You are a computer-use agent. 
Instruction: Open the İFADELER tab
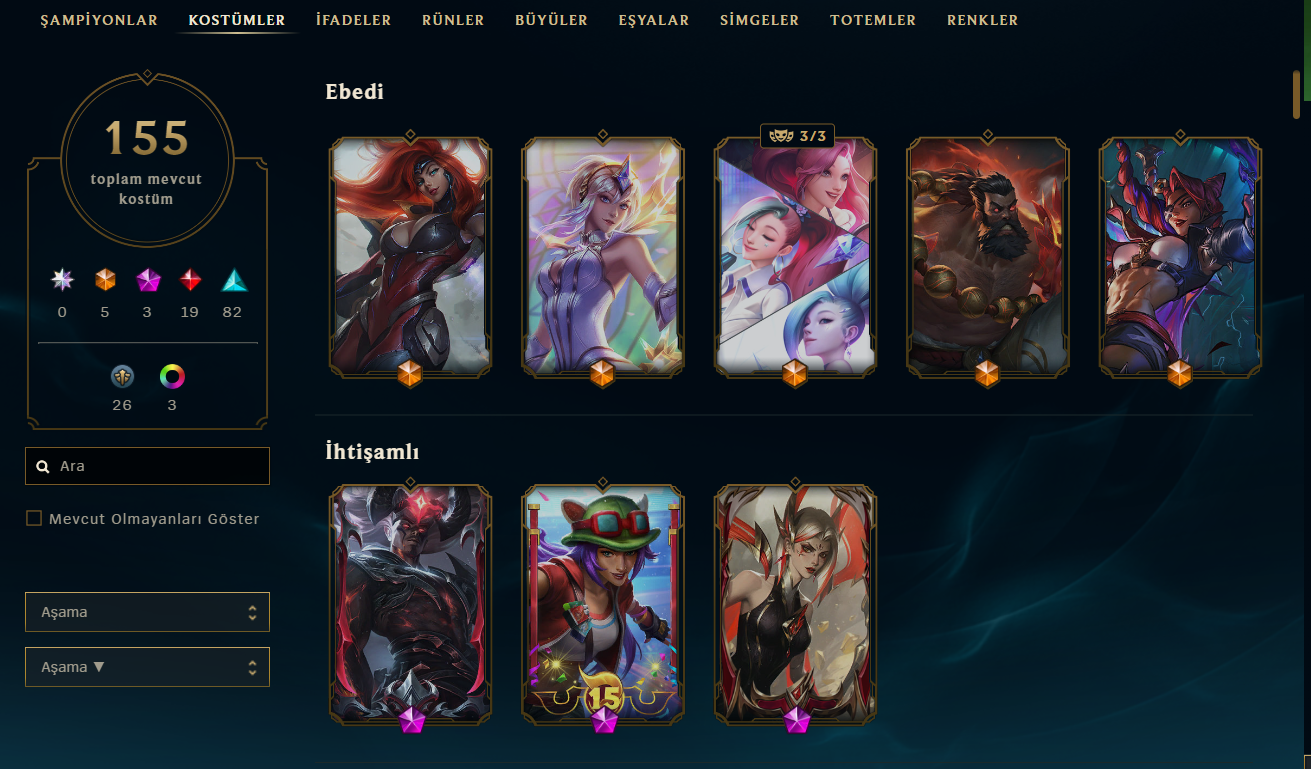click(353, 20)
